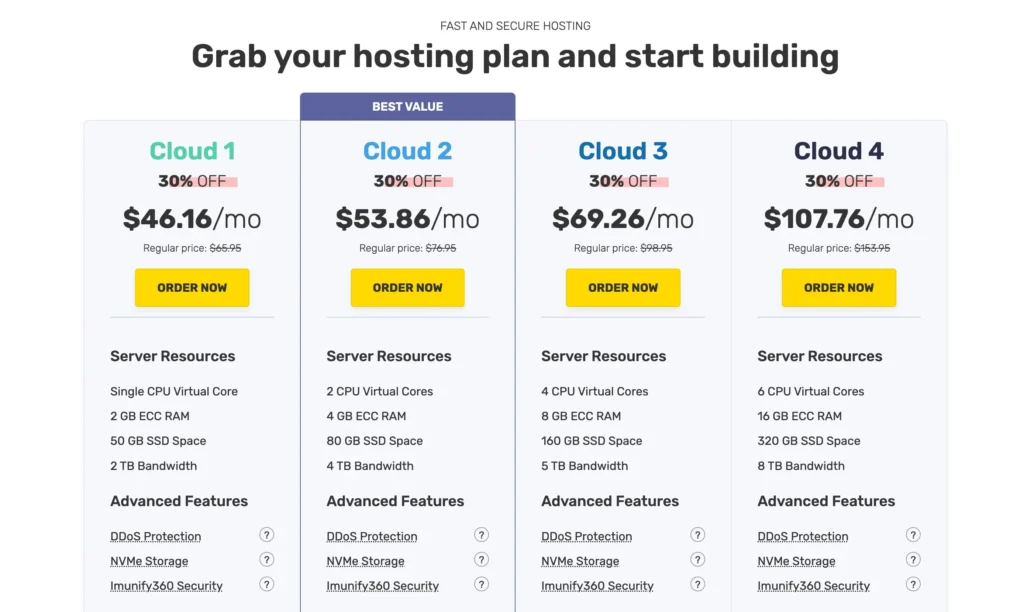Open the DDoS Protection help icon for Cloud 1
The height and width of the screenshot is (612, 1024).
[x=266, y=535]
